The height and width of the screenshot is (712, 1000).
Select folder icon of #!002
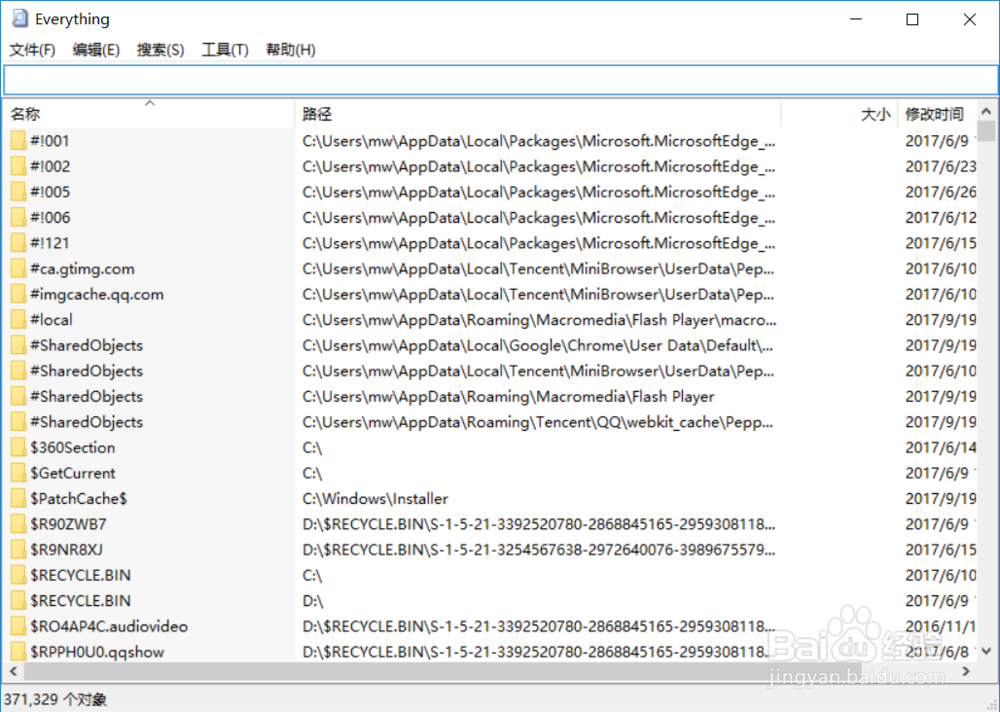18,166
